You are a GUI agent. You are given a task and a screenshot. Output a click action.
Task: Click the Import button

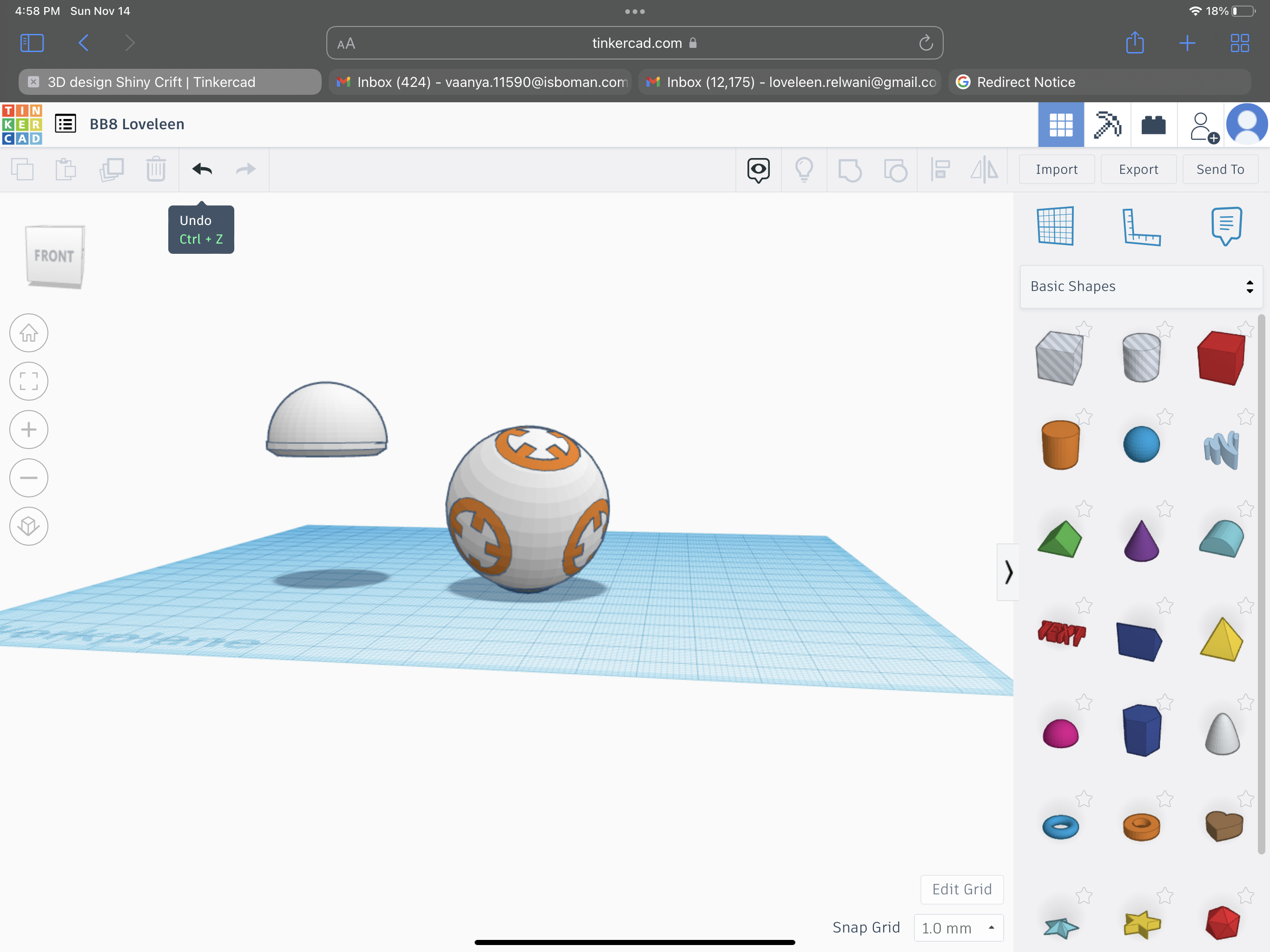pyautogui.click(x=1057, y=169)
